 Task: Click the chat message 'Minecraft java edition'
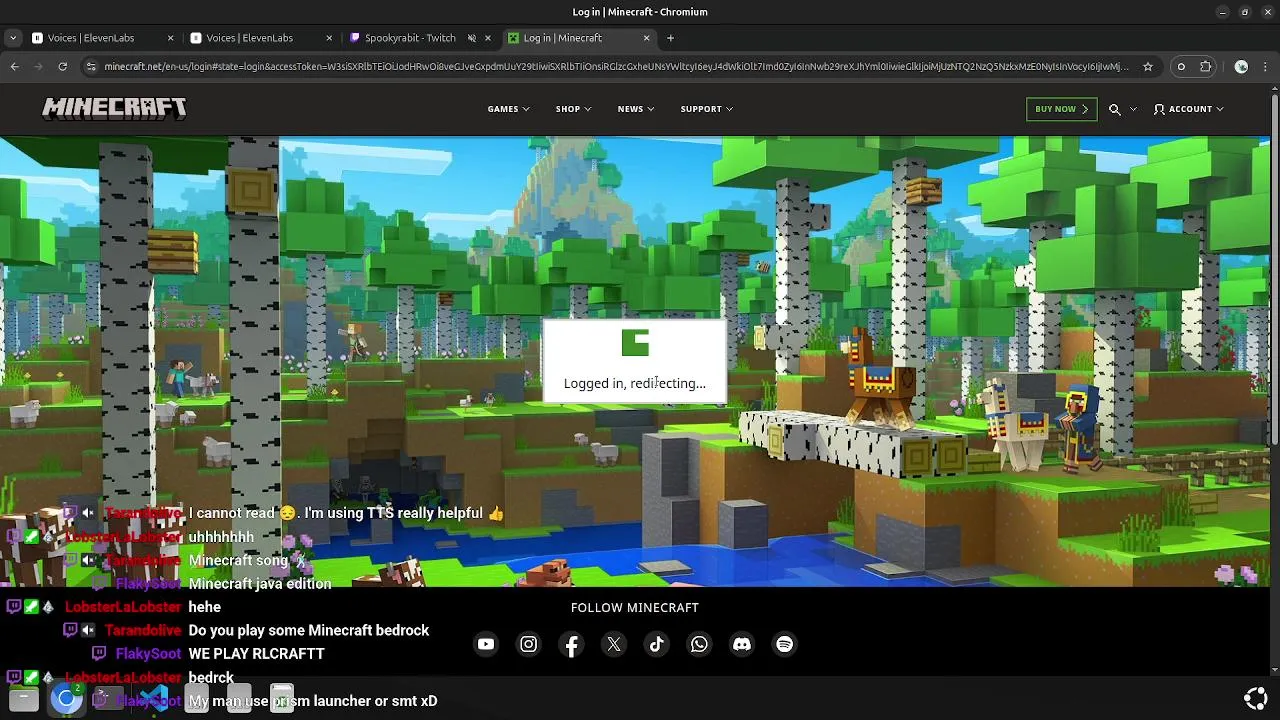[260, 584]
